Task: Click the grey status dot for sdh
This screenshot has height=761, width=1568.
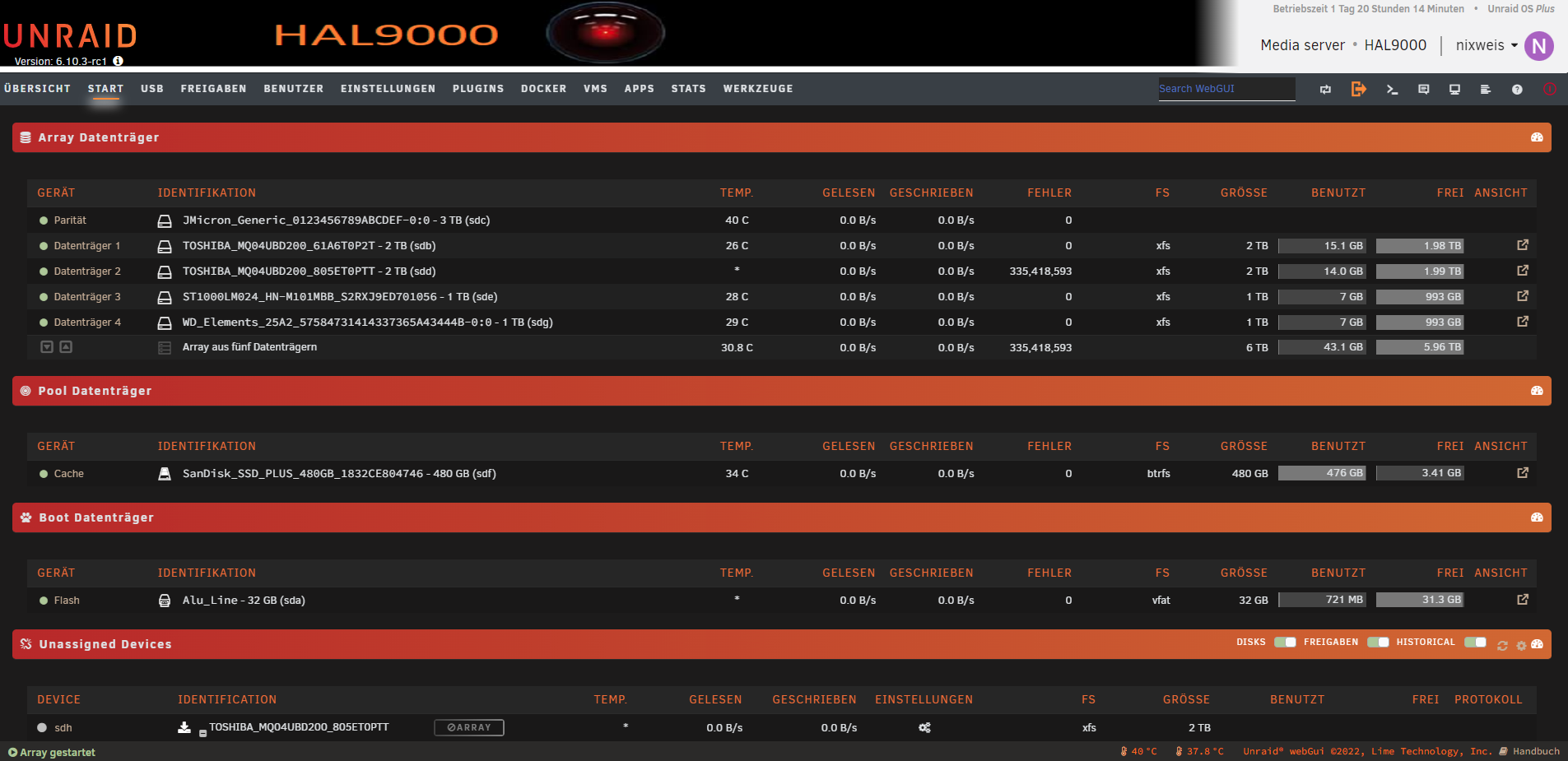Action: coord(42,728)
